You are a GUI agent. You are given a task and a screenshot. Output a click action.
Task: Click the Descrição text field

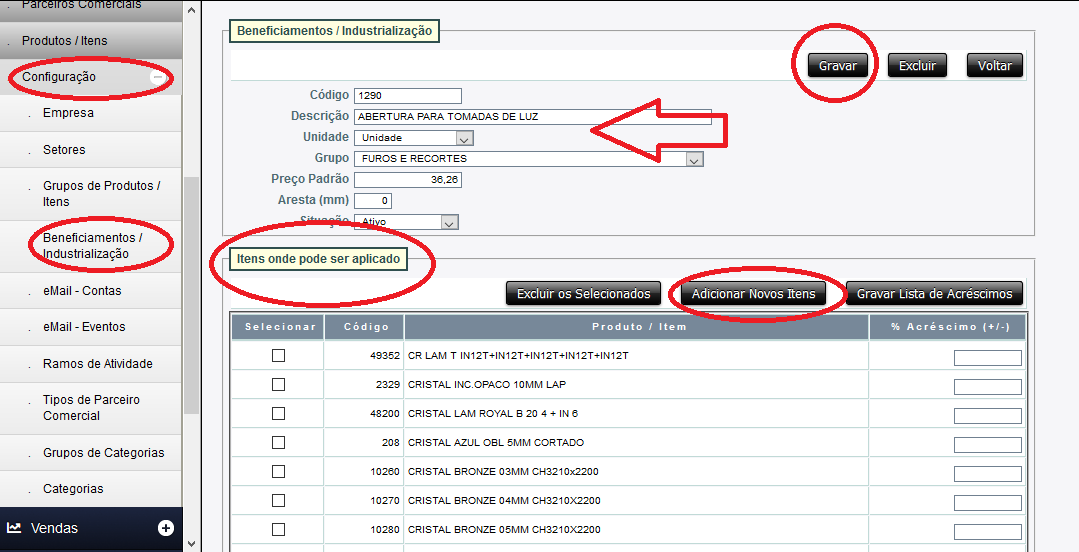point(532,117)
